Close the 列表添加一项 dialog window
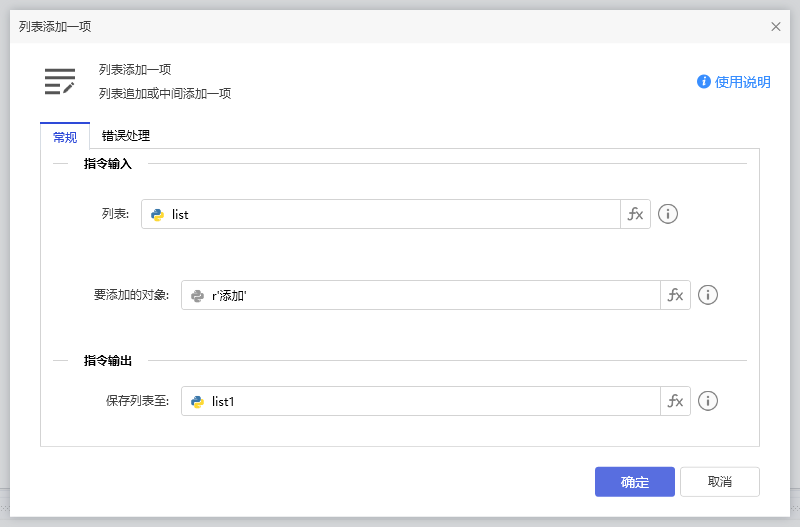Screen dimensions: 800x527 point(776,27)
